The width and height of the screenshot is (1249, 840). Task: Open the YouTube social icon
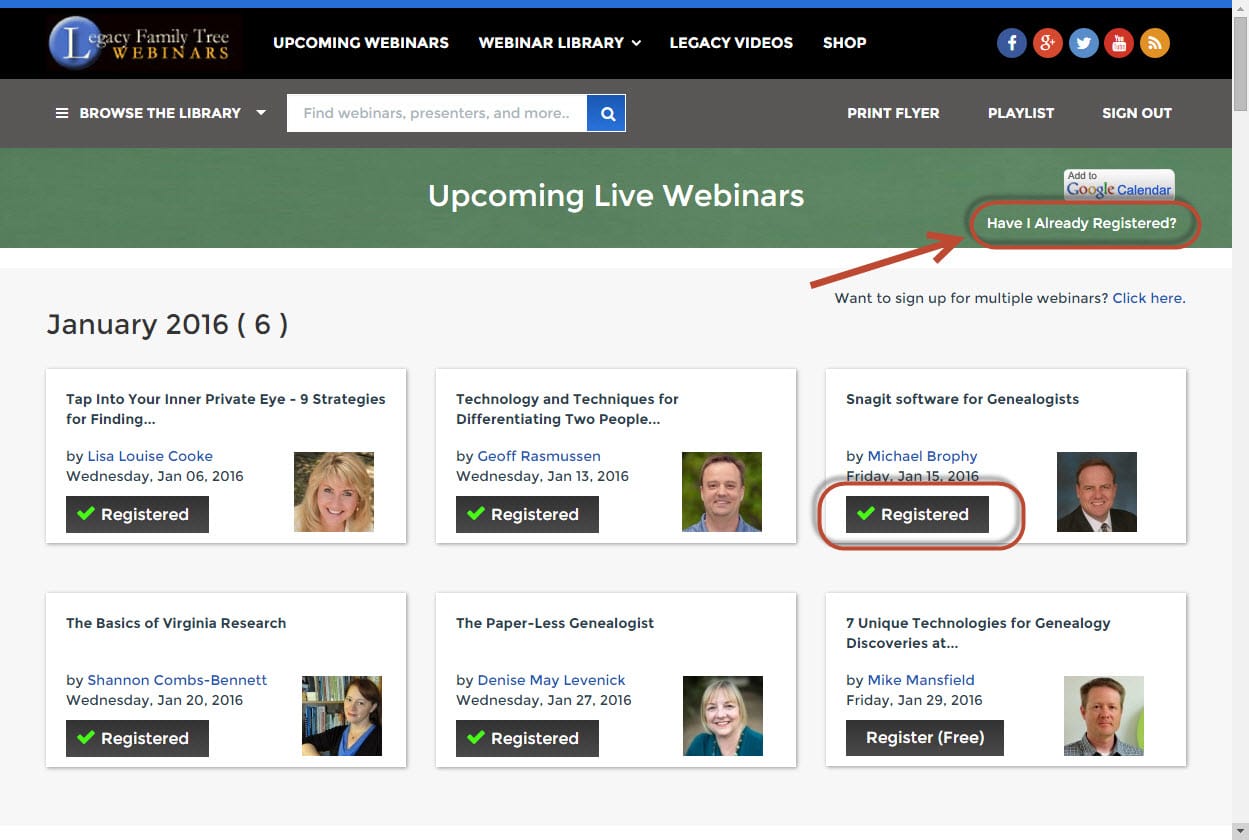click(1119, 43)
